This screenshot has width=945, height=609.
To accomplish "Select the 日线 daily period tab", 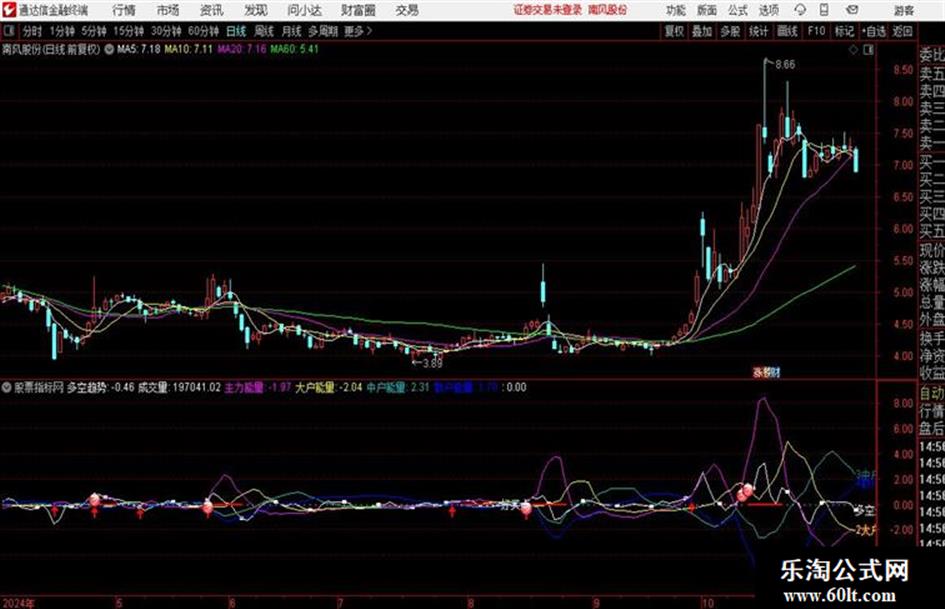I will 236,31.
